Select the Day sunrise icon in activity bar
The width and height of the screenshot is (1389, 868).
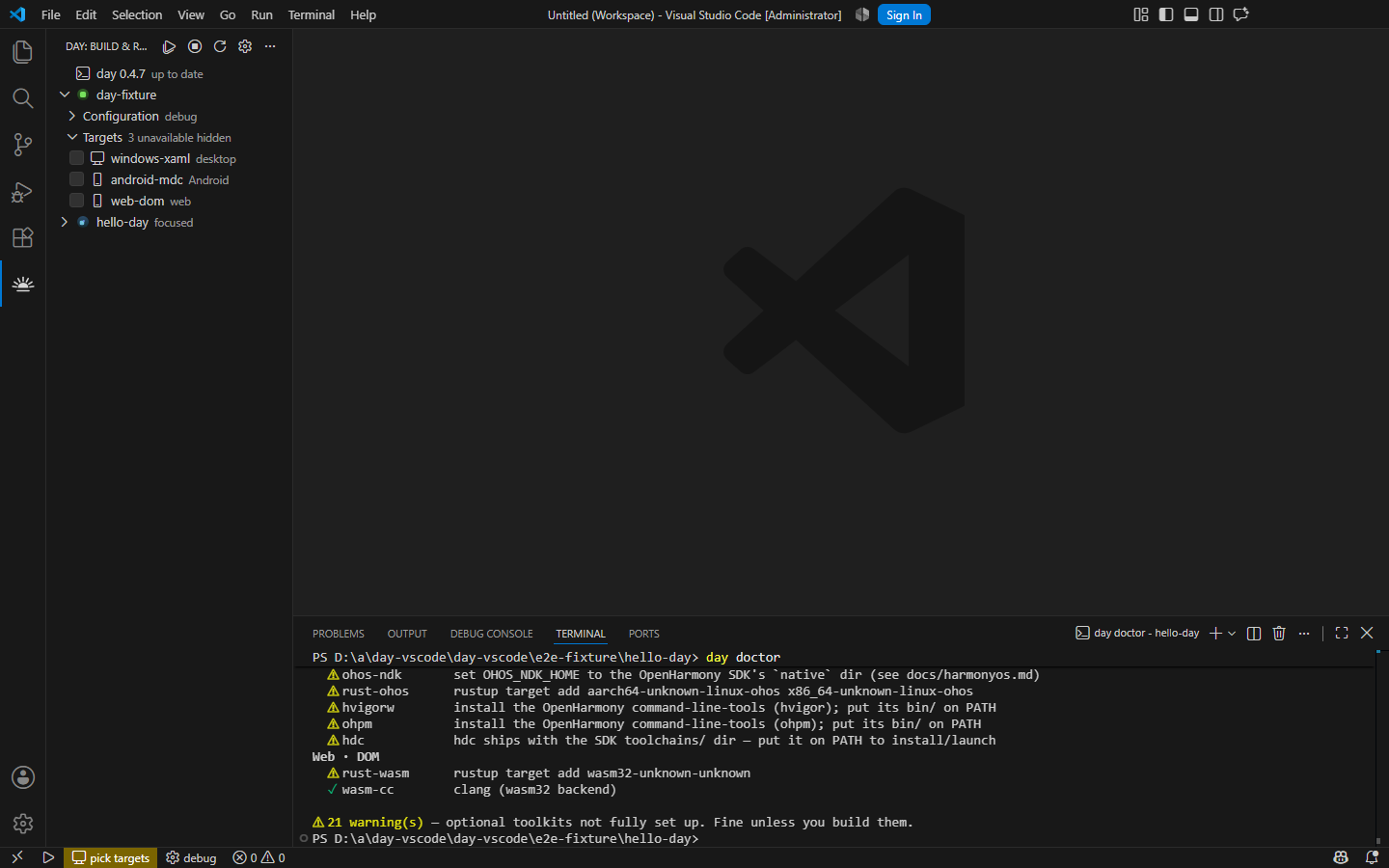pos(22,284)
